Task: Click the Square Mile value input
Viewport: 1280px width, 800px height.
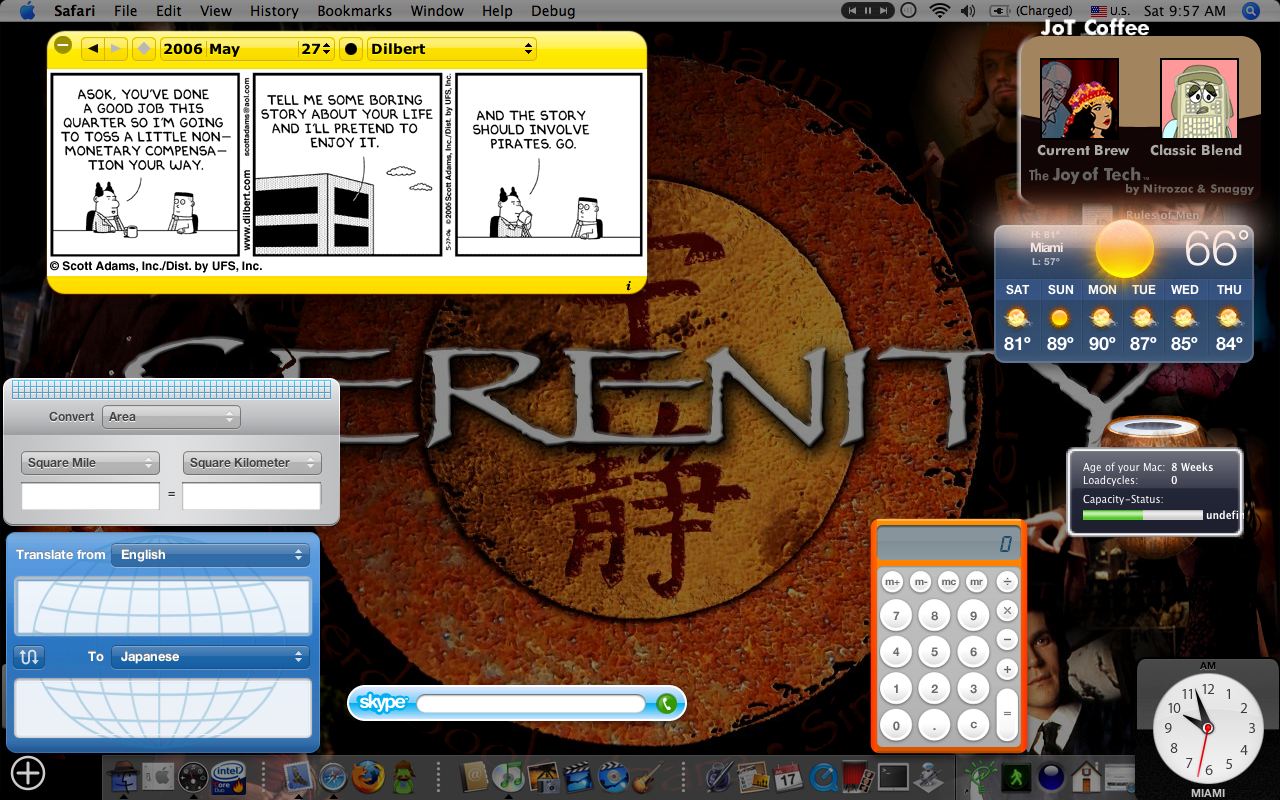Action: coord(90,496)
